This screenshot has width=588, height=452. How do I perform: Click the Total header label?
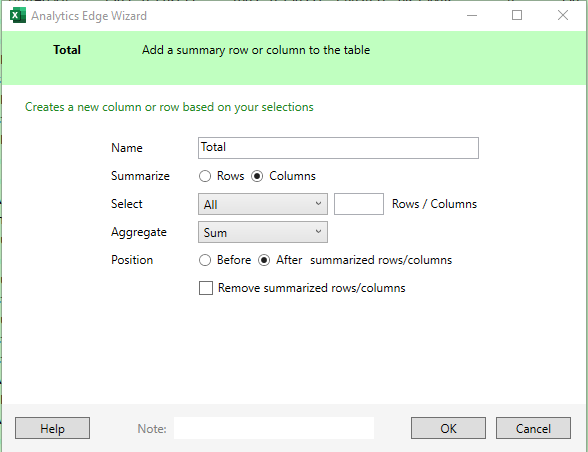coord(67,50)
